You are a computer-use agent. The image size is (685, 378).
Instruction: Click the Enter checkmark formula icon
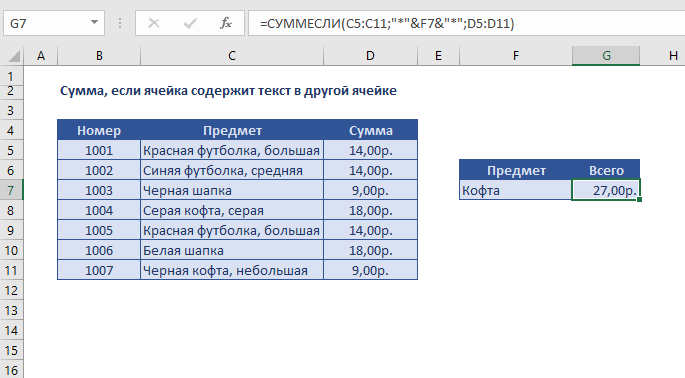pos(190,23)
